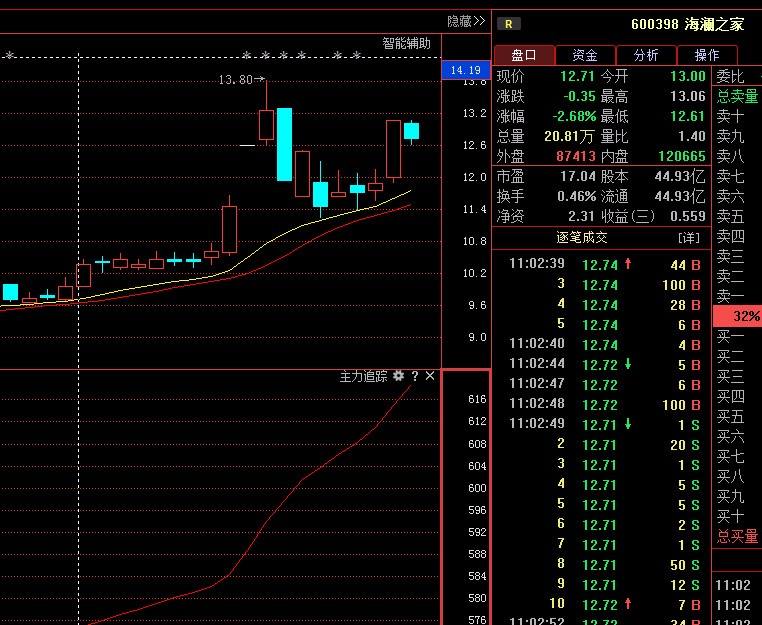Open the 资金 tab
Screen dimensions: 762x625
pos(585,55)
